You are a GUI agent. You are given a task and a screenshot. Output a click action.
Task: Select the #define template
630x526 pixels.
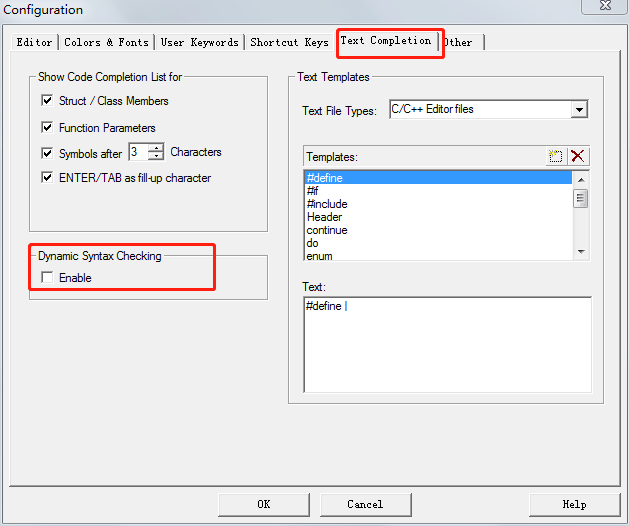(438, 178)
